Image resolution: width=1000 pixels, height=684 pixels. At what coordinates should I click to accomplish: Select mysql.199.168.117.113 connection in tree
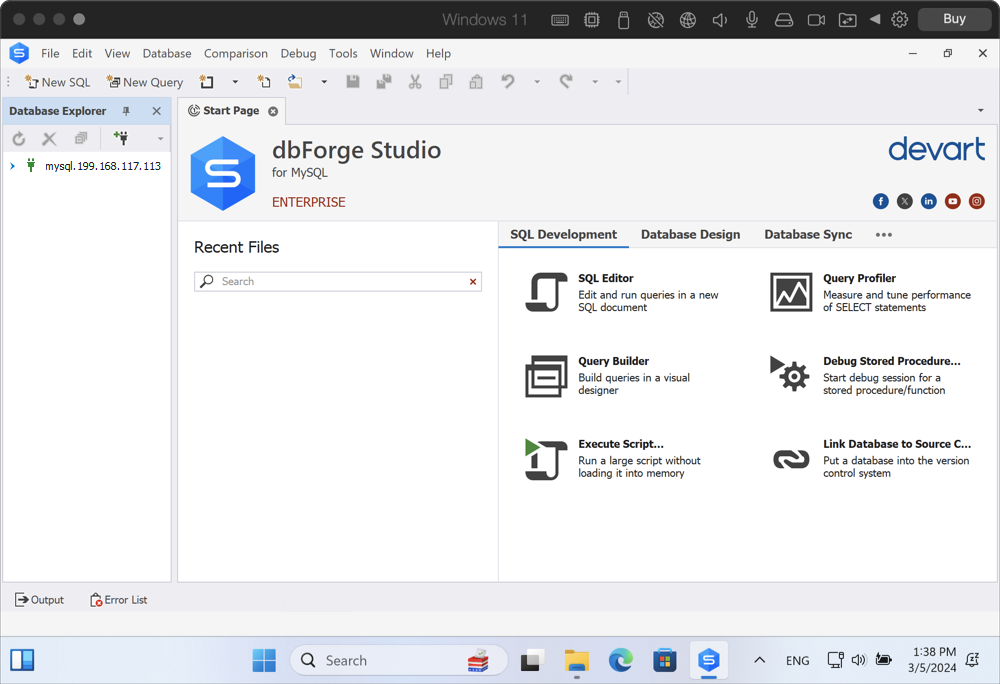[103, 166]
